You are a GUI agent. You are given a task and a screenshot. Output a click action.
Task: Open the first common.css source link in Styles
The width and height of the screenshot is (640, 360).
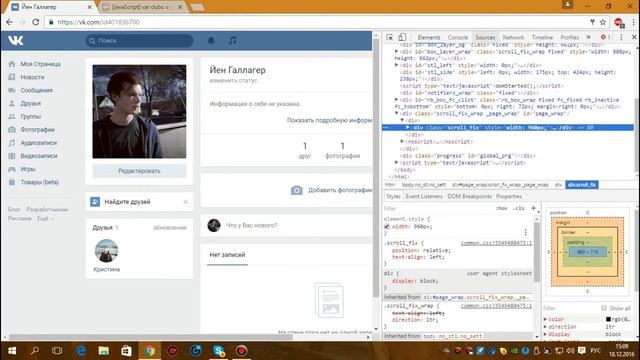pos(496,243)
